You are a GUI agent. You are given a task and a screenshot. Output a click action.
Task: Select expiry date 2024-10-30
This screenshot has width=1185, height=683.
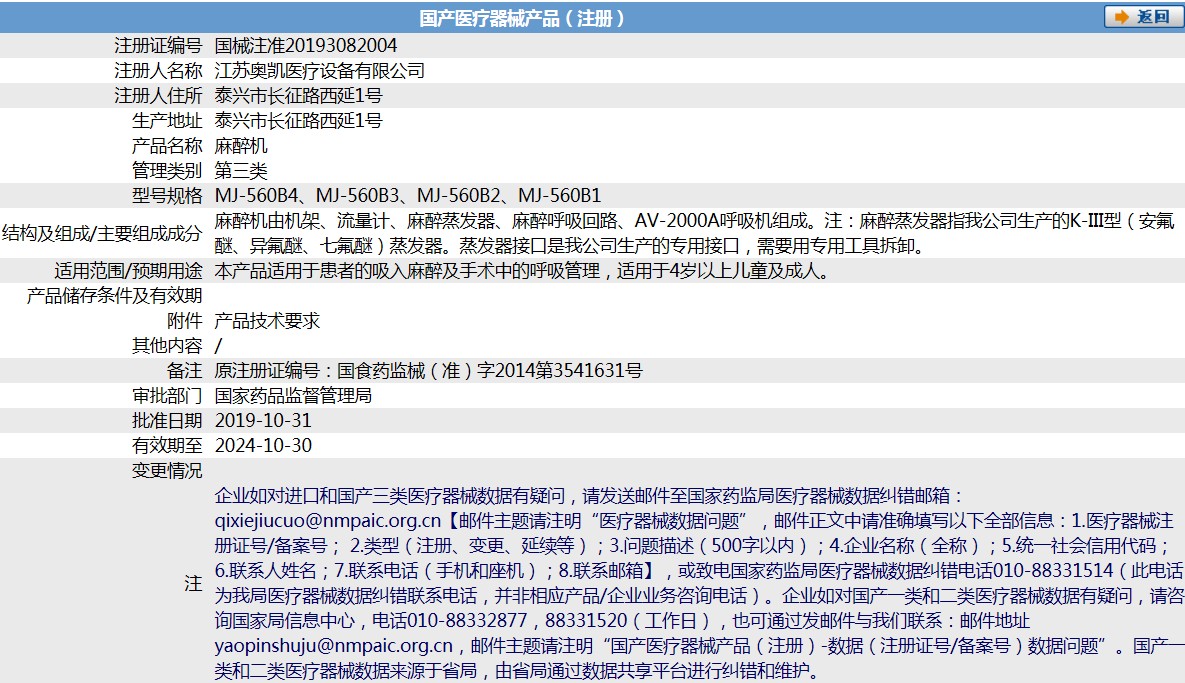(x=263, y=445)
